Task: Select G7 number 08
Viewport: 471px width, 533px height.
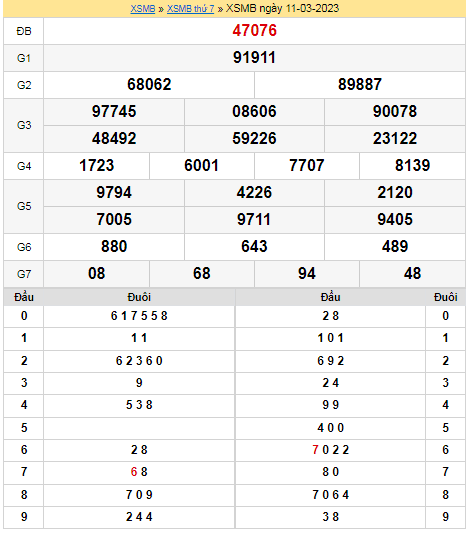Action: coord(97,273)
